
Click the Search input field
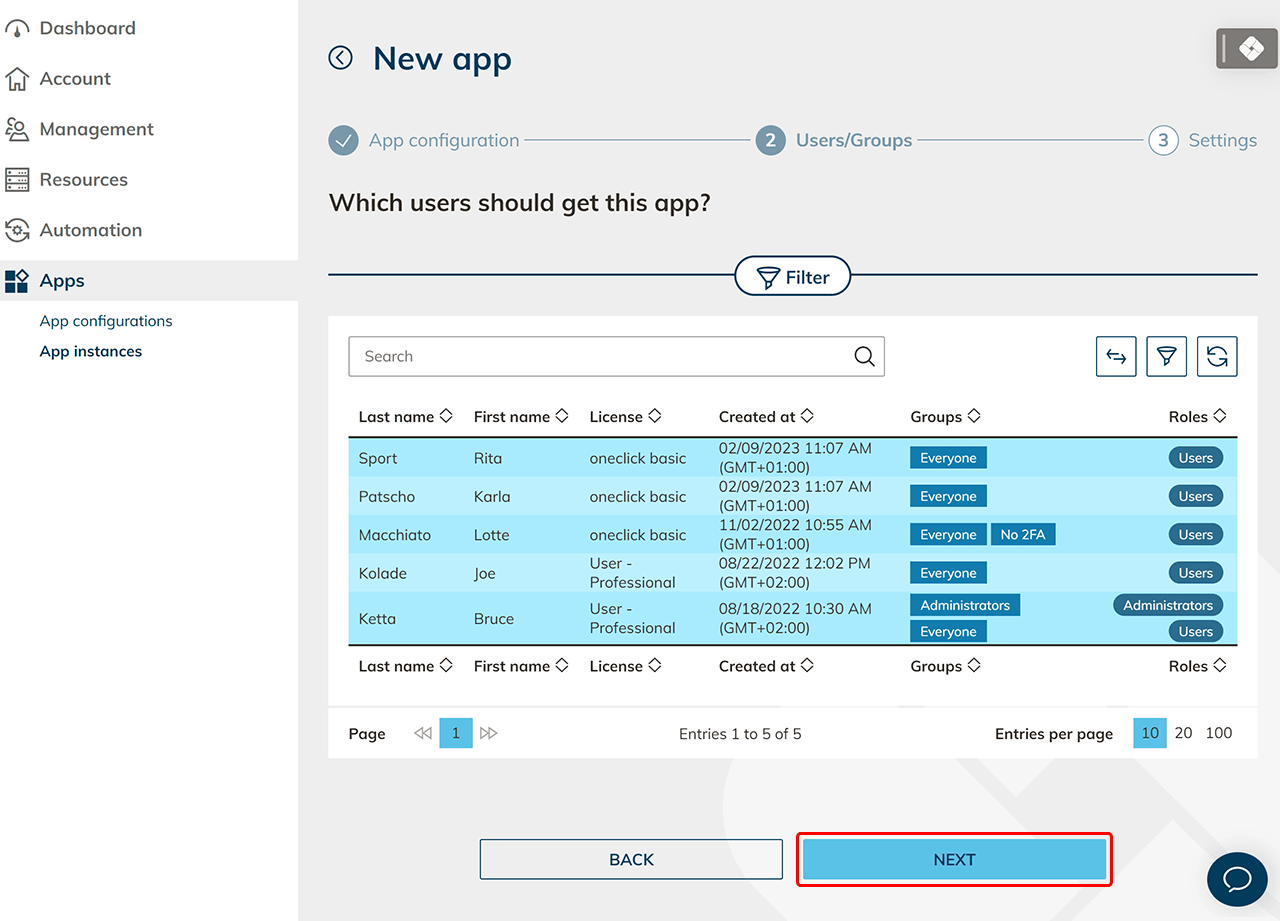[x=600, y=357]
